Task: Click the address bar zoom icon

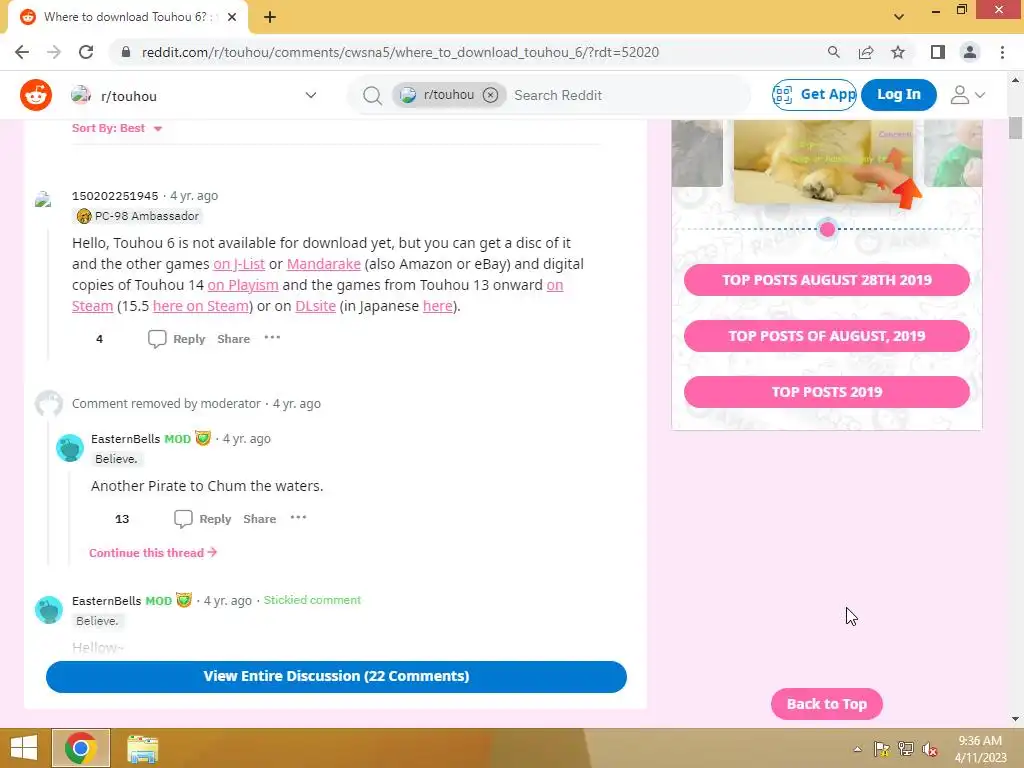Action: pyautogui.click(x=833, y=52)
